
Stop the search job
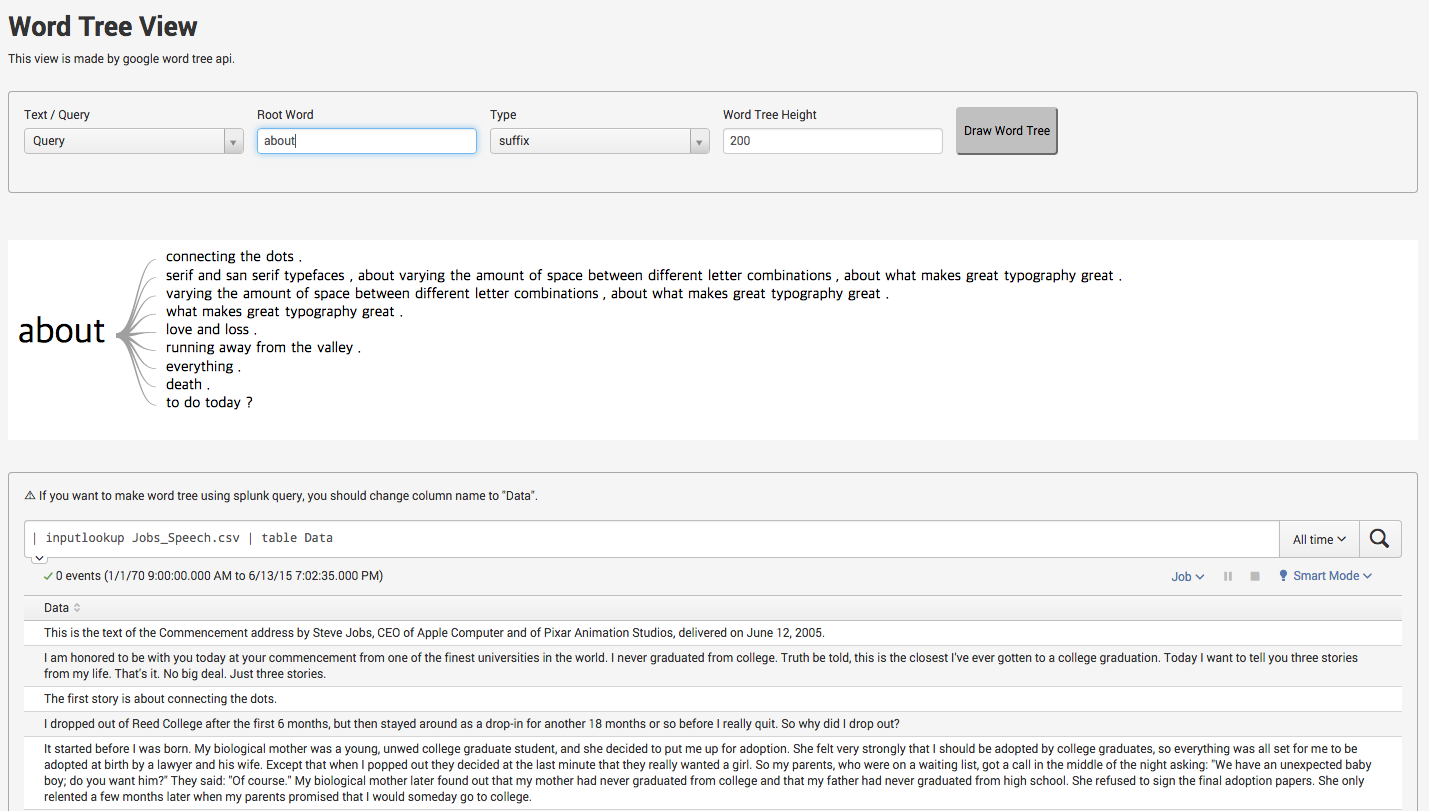coord(1255,577)
